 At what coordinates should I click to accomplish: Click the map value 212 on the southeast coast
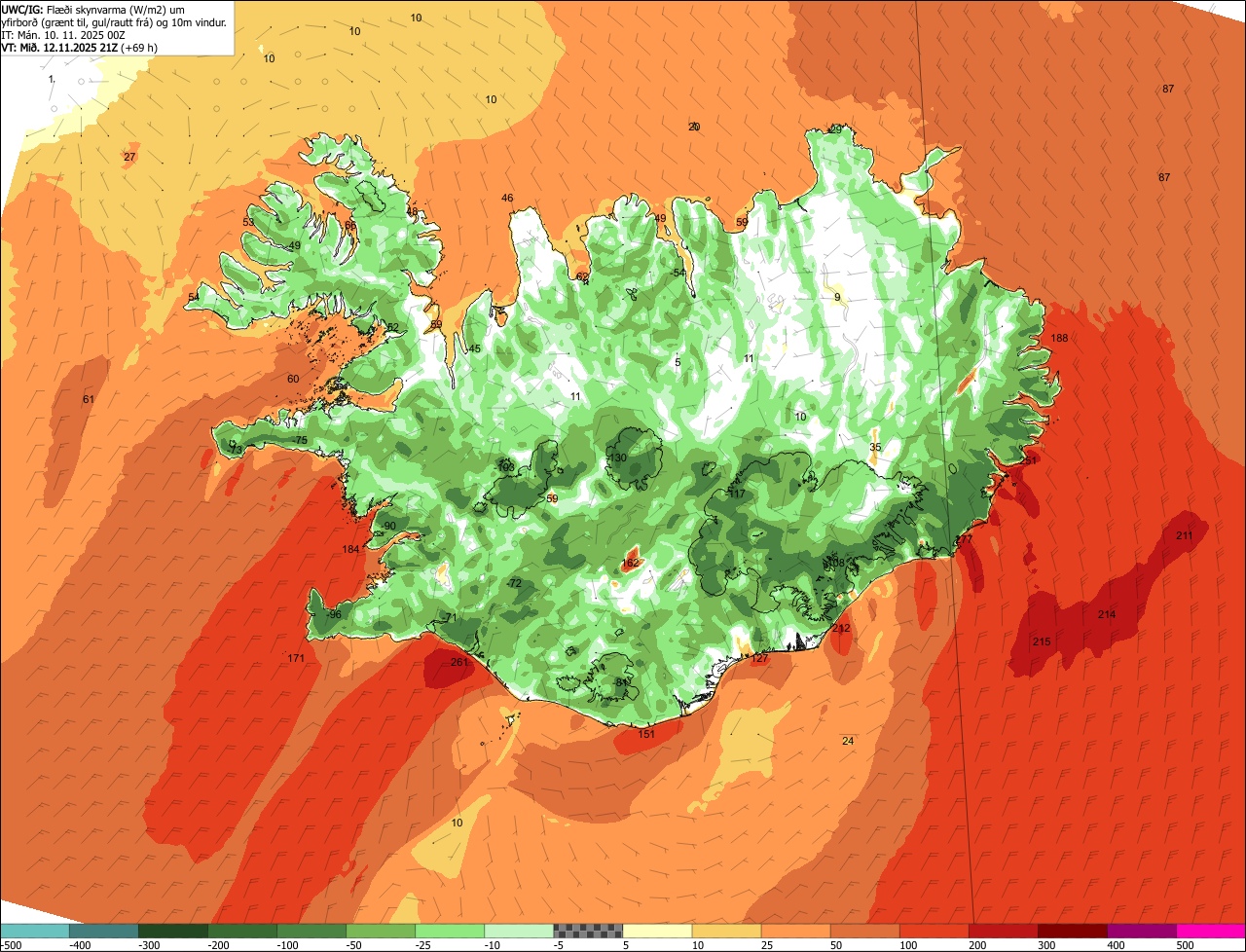pos(841,628)
